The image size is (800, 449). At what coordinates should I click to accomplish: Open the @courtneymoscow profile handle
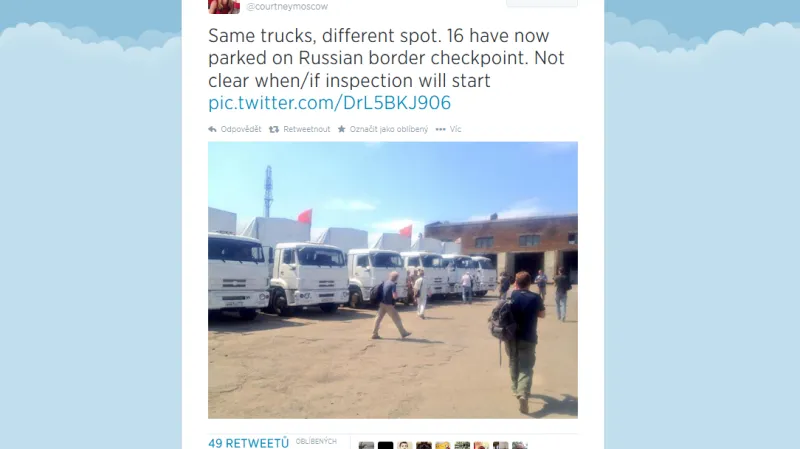coord(287,7)
